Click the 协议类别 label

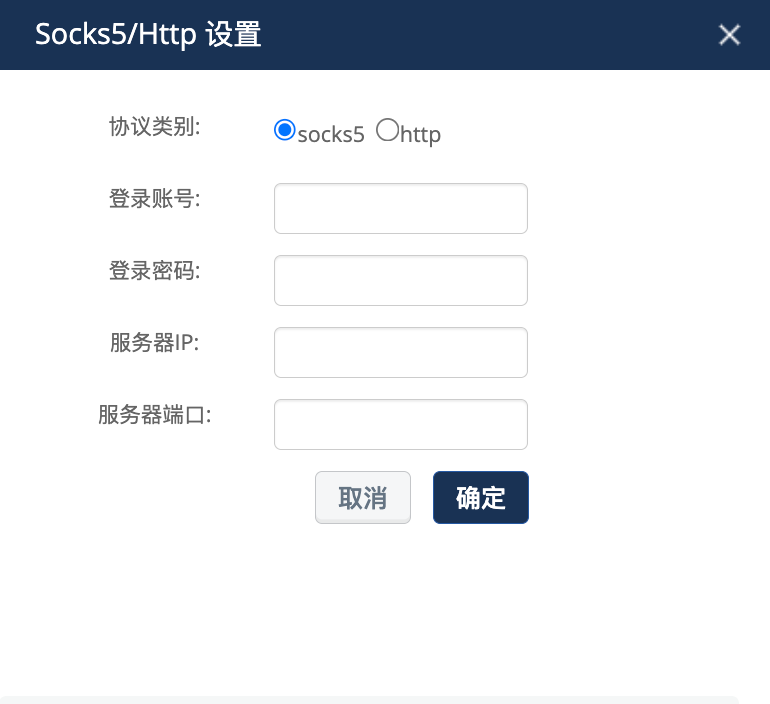[x=154, y=127]
